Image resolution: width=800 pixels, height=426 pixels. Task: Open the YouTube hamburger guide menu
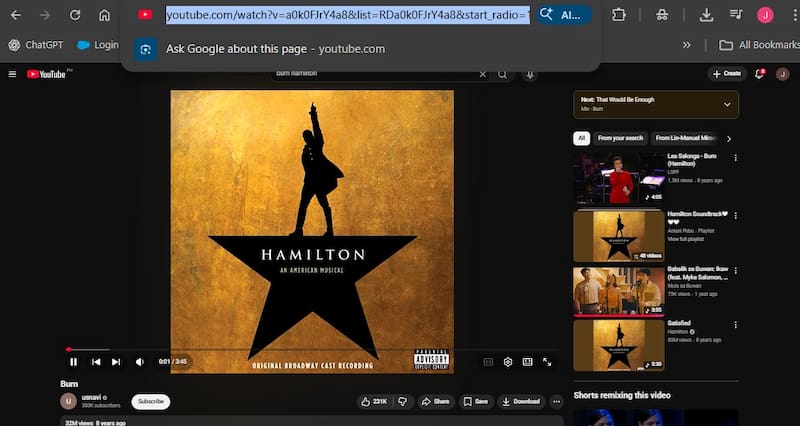pyautogui.click(x=12, y=74)
